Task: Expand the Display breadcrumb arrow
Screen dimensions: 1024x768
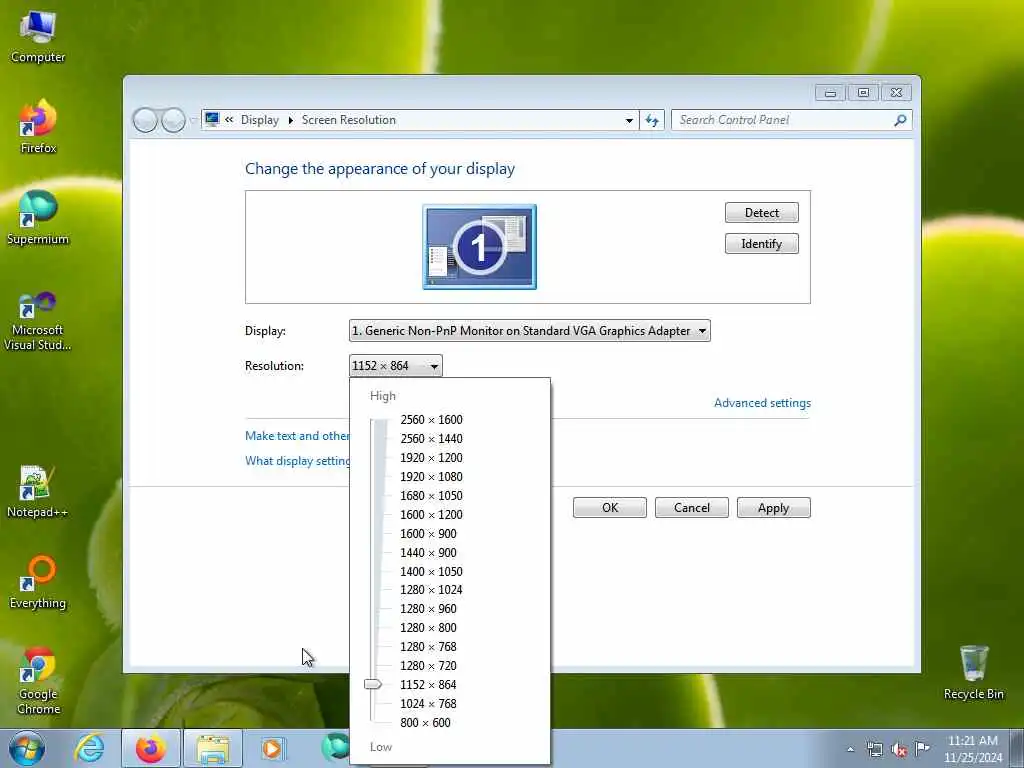Action: click(291, 120)
